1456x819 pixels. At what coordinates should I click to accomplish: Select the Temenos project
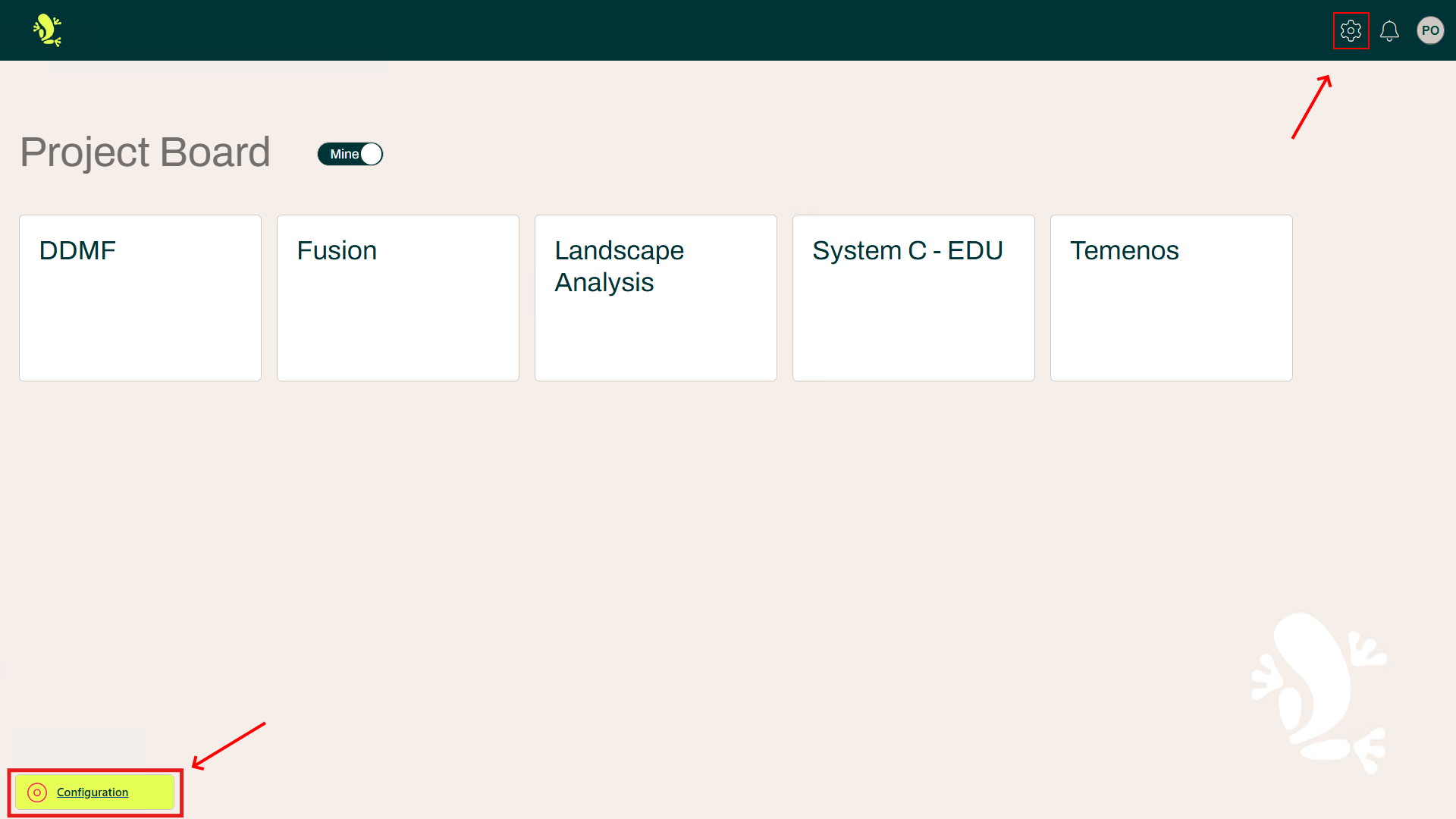click(x=1171, y=297)
